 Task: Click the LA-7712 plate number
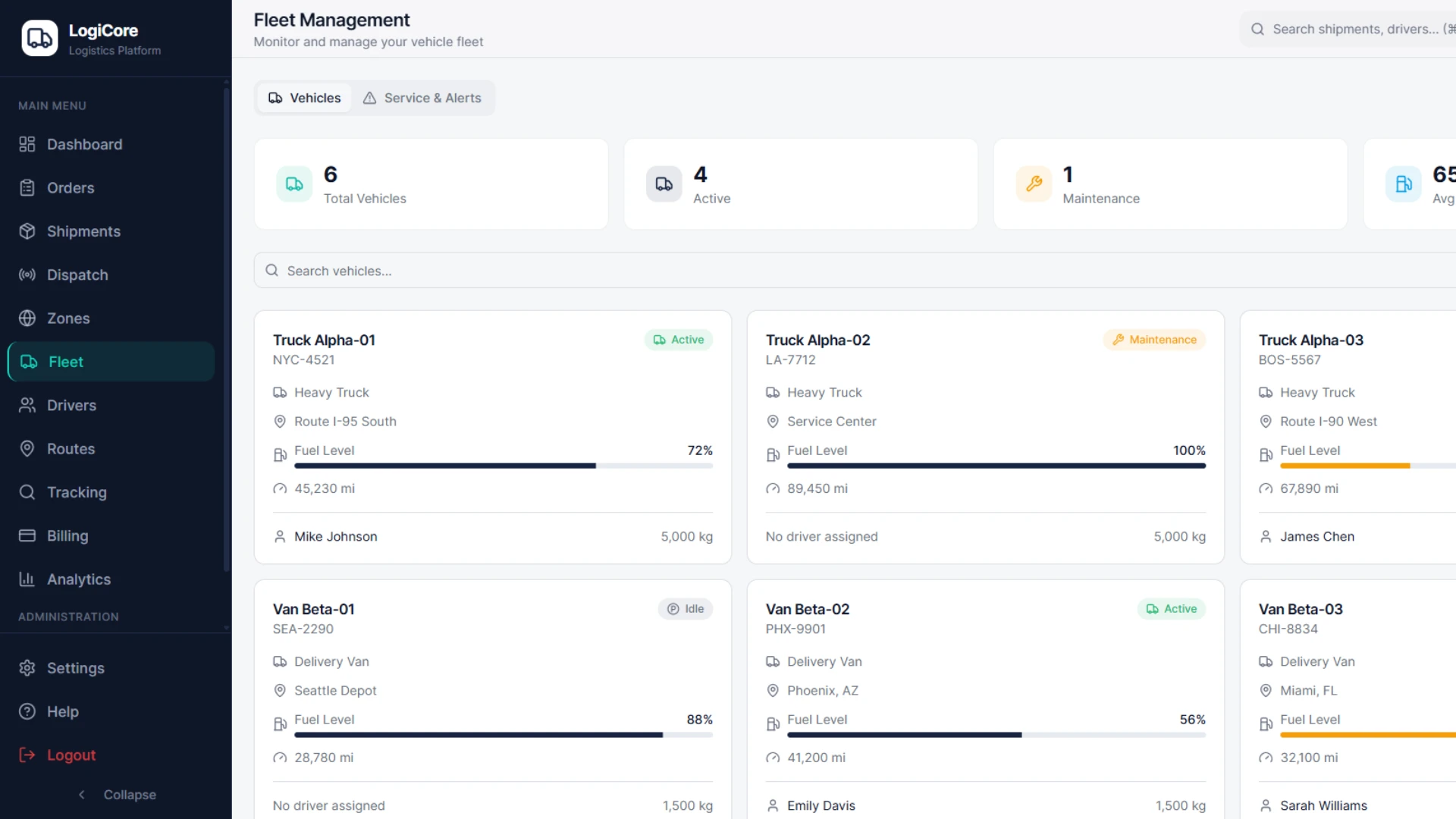pyautogui.click(x=790, y=360)
